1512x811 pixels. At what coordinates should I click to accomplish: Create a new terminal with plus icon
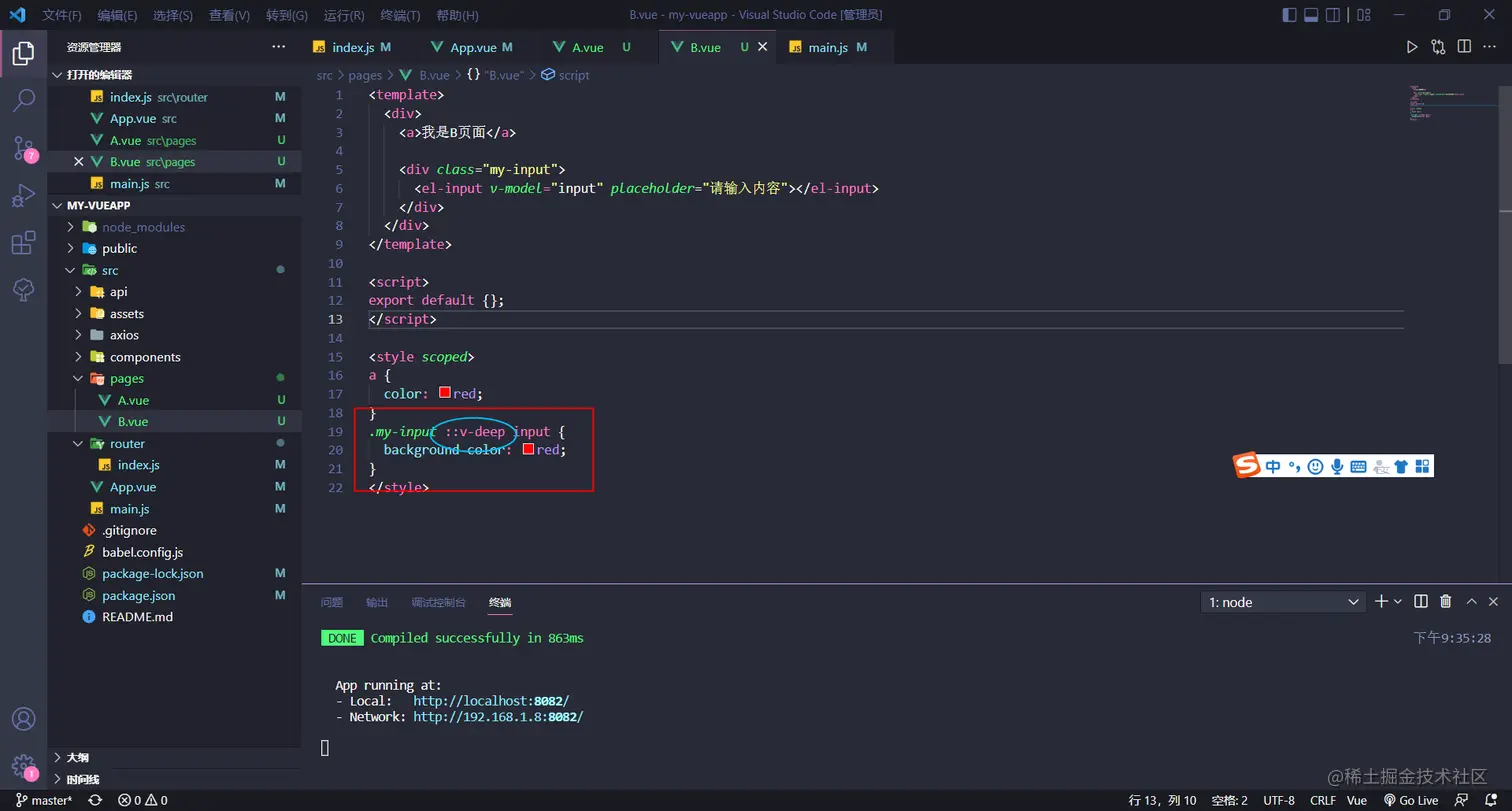pos(1381,601)
